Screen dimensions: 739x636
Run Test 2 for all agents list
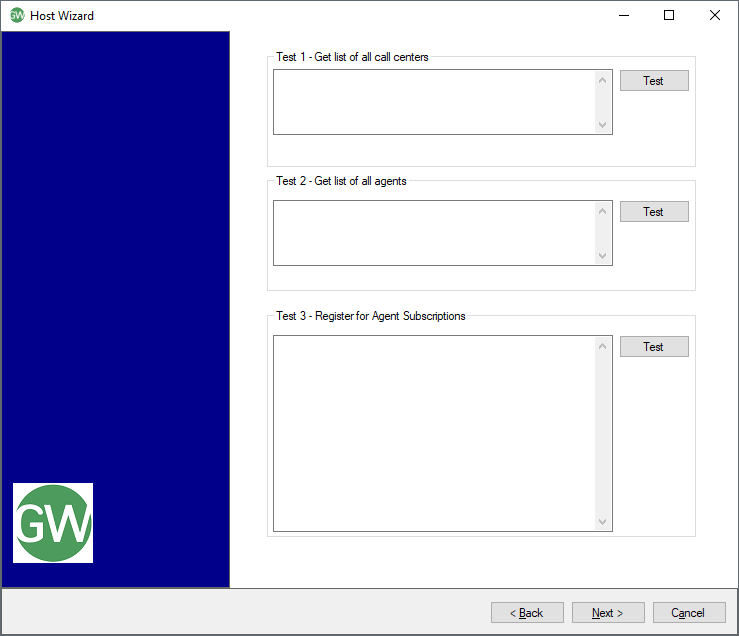click(x=654, y=212)
